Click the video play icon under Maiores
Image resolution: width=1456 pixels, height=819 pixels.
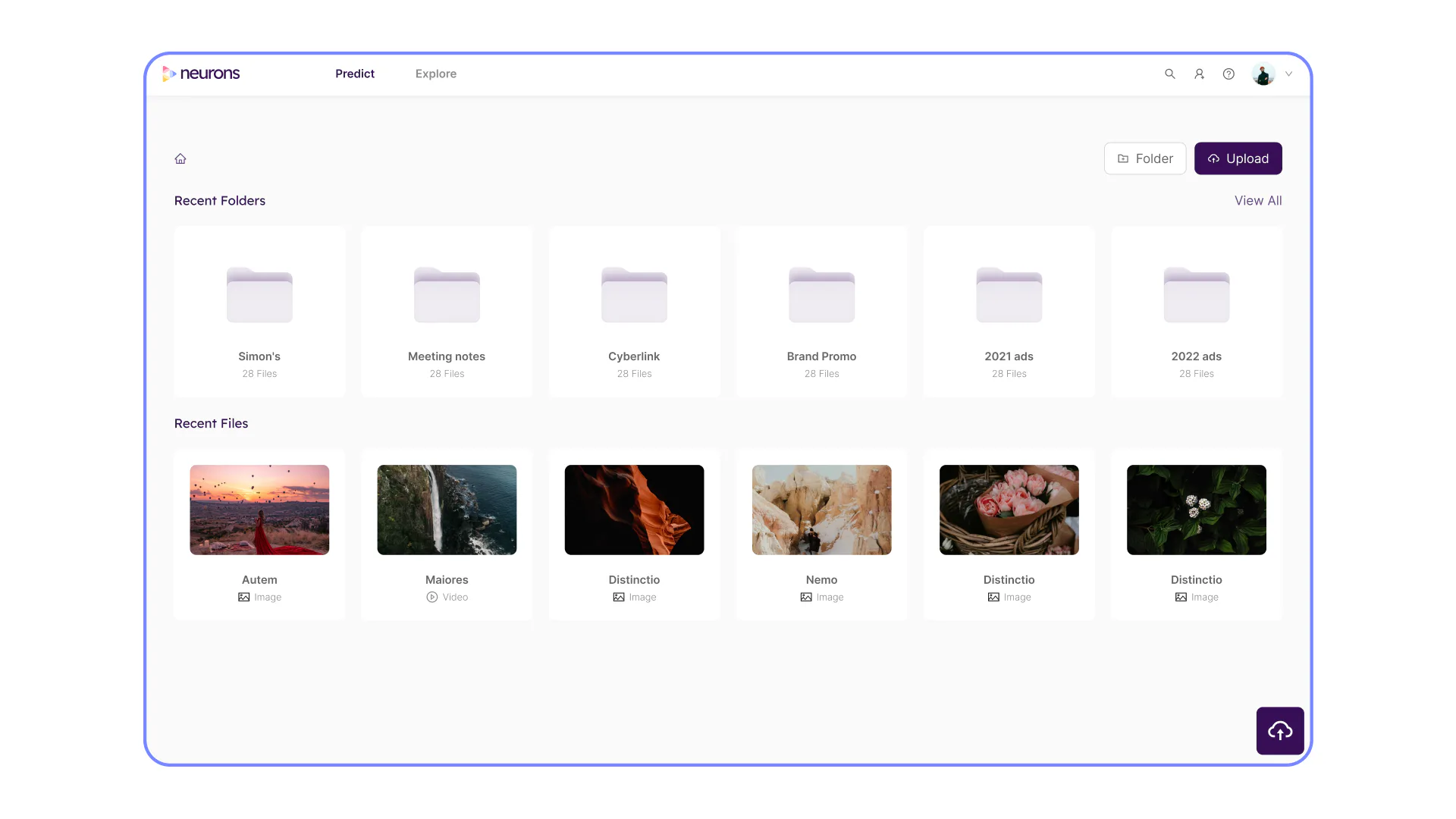[x=432, y=597]
